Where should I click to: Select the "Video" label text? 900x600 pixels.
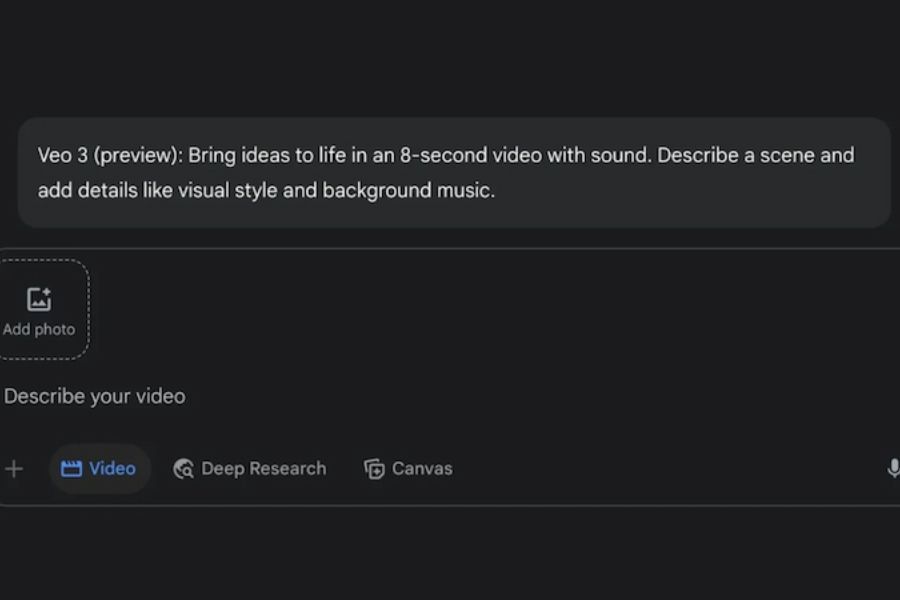point(112,469)
